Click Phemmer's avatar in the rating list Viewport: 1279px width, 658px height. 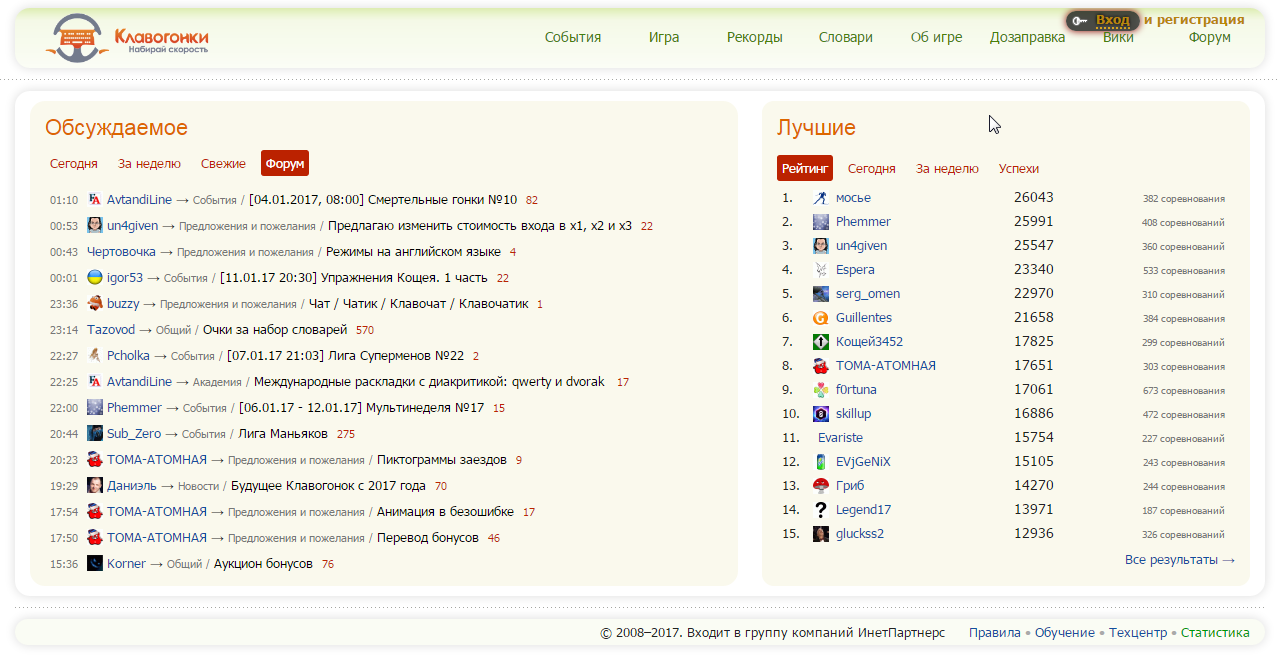(x=821, y=222)
